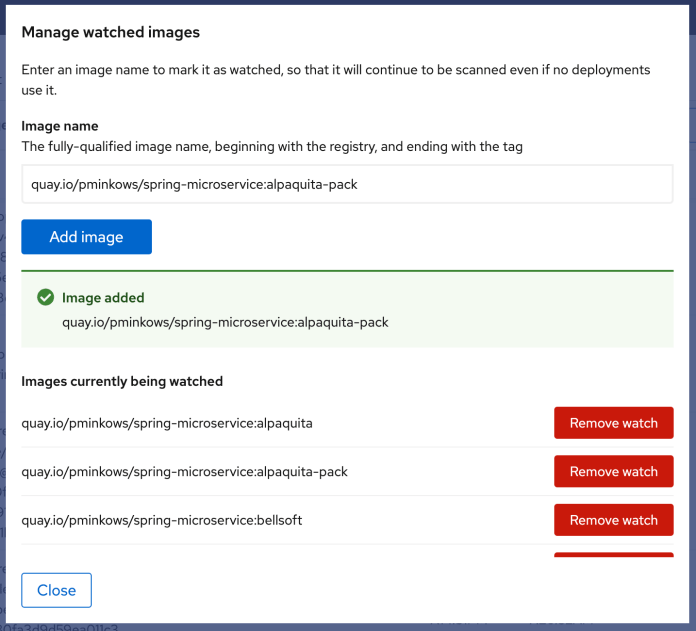
Task: Remove watch for spring-microservice:bellsoft image
Action: (x=613, y=520)
